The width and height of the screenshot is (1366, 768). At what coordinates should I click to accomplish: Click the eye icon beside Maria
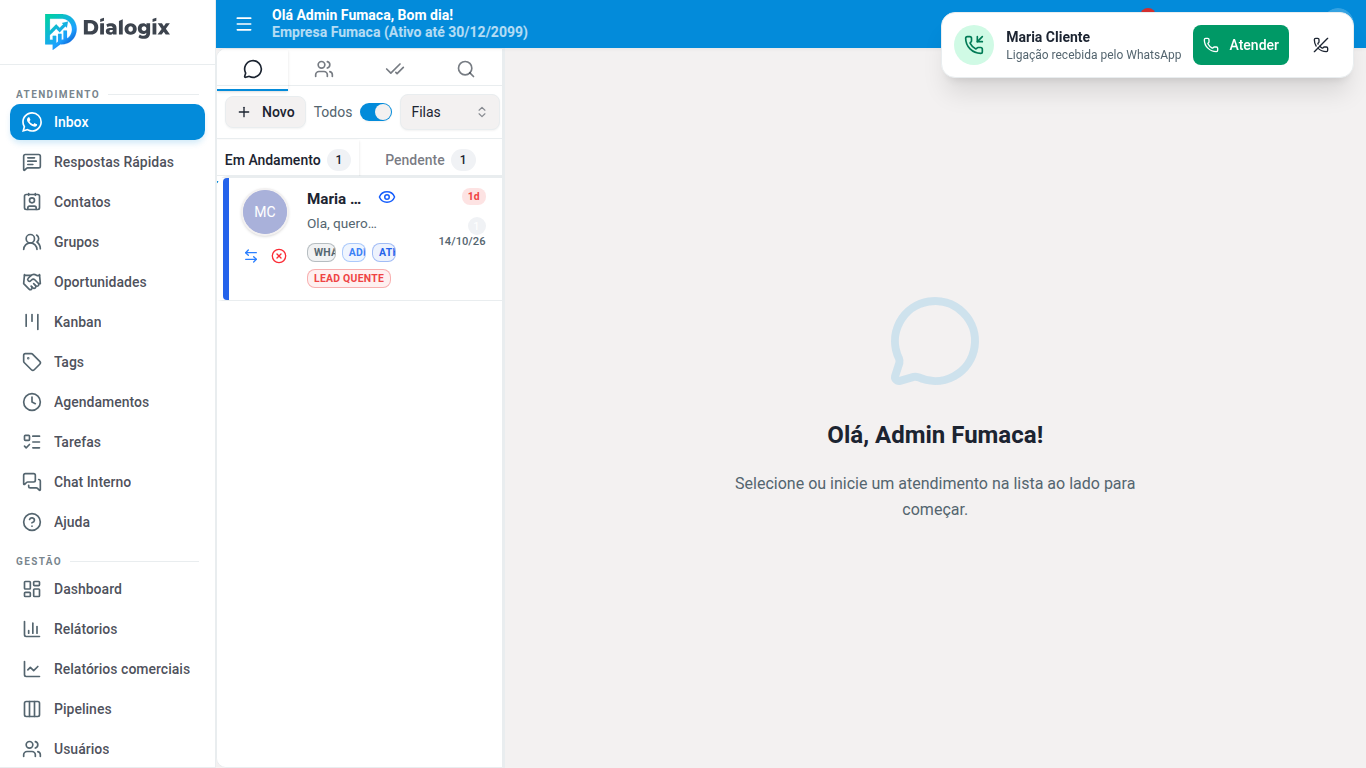(387, 197)
